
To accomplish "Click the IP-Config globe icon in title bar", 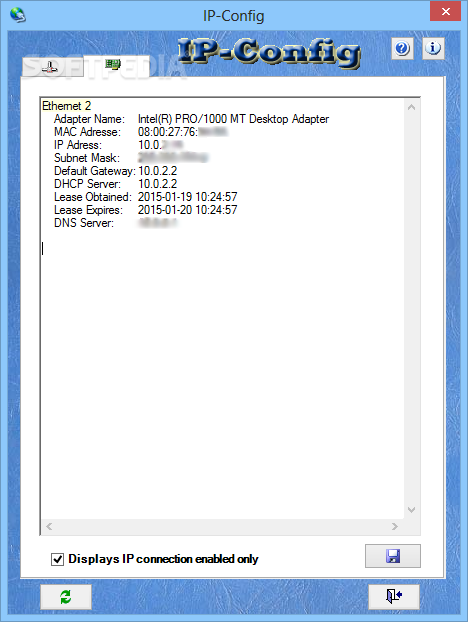I will [x=18, y=15].
